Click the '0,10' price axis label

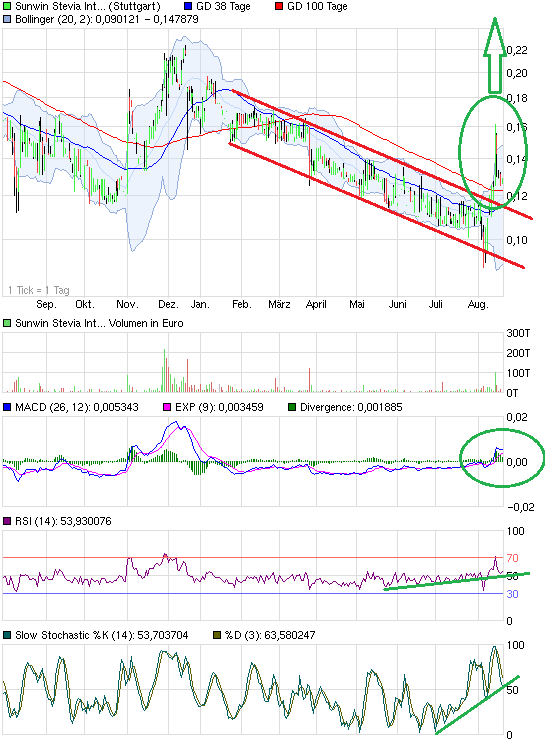[517, 240]
